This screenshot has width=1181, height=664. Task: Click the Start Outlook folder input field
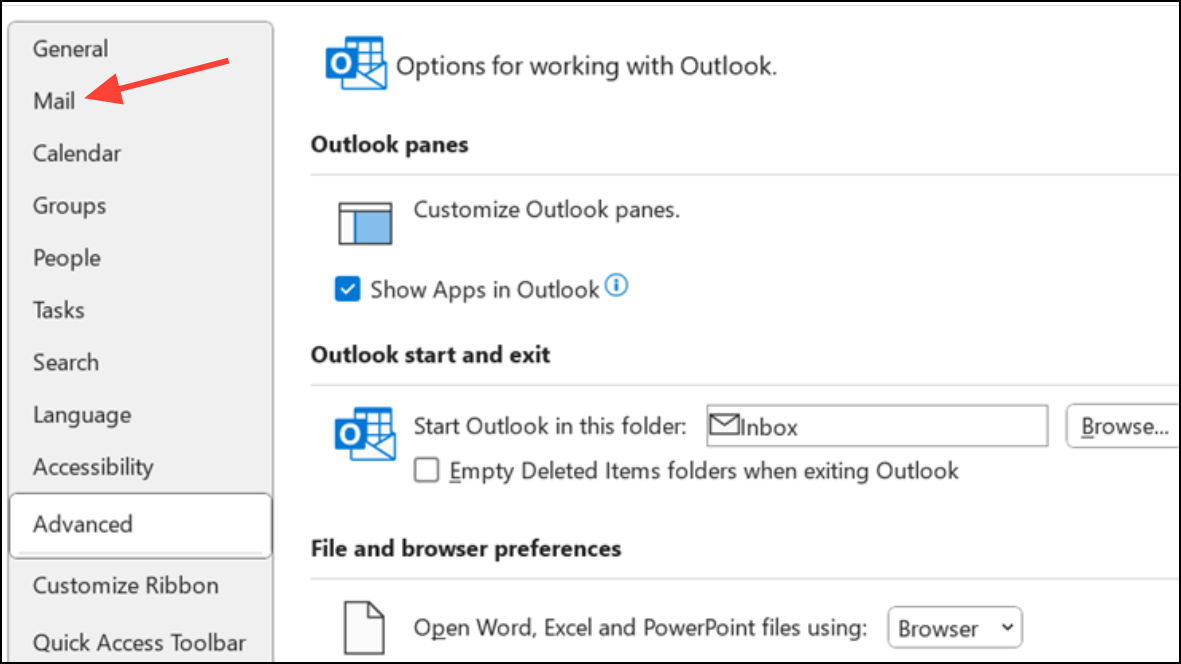[x=890, y=427]
